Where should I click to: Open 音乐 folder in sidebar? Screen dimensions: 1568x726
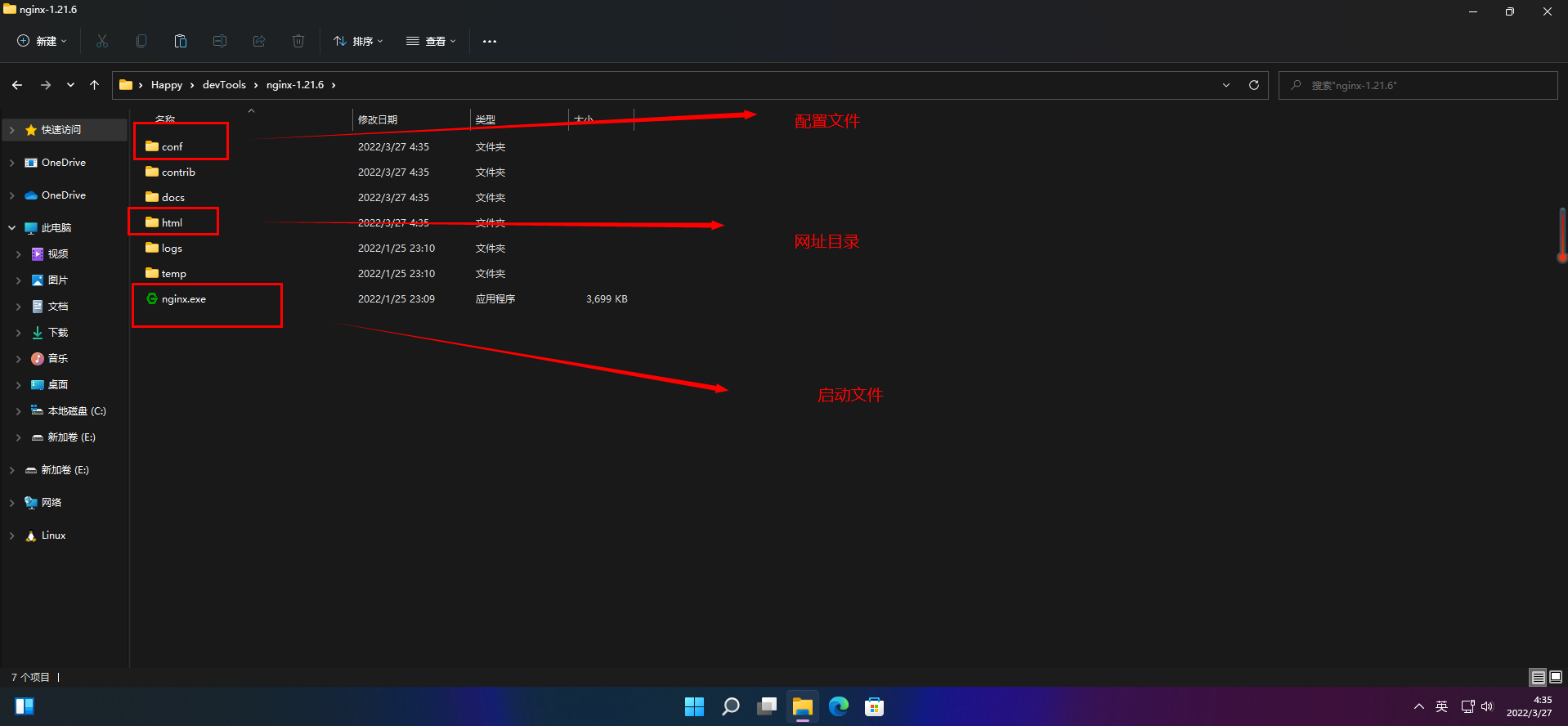tap(58, 359)
